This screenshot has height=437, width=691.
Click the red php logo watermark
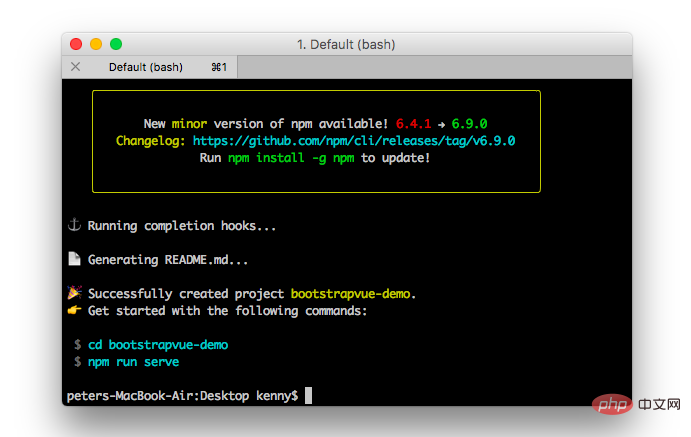point(613,404)
